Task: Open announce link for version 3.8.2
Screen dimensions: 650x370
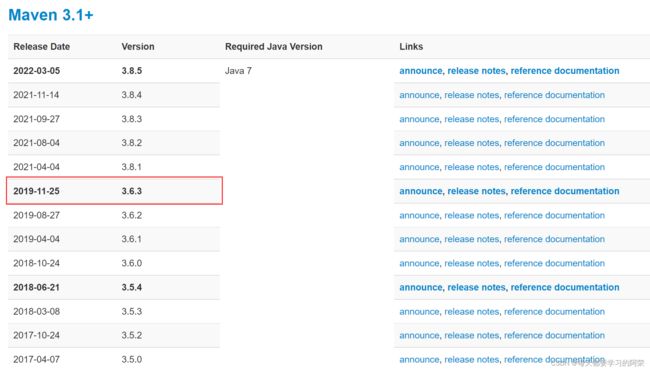Action: coord(419,143)
